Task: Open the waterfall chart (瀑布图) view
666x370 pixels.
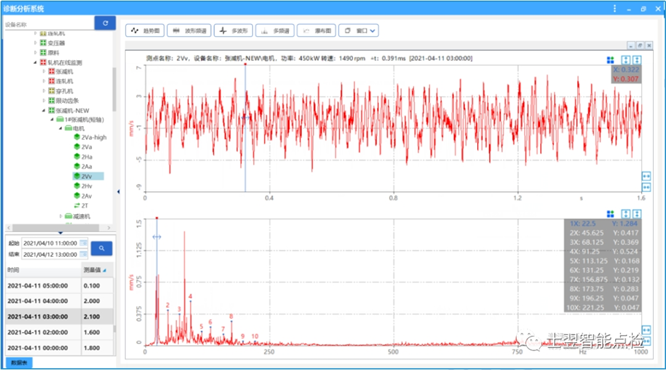Action: point(316,31)
